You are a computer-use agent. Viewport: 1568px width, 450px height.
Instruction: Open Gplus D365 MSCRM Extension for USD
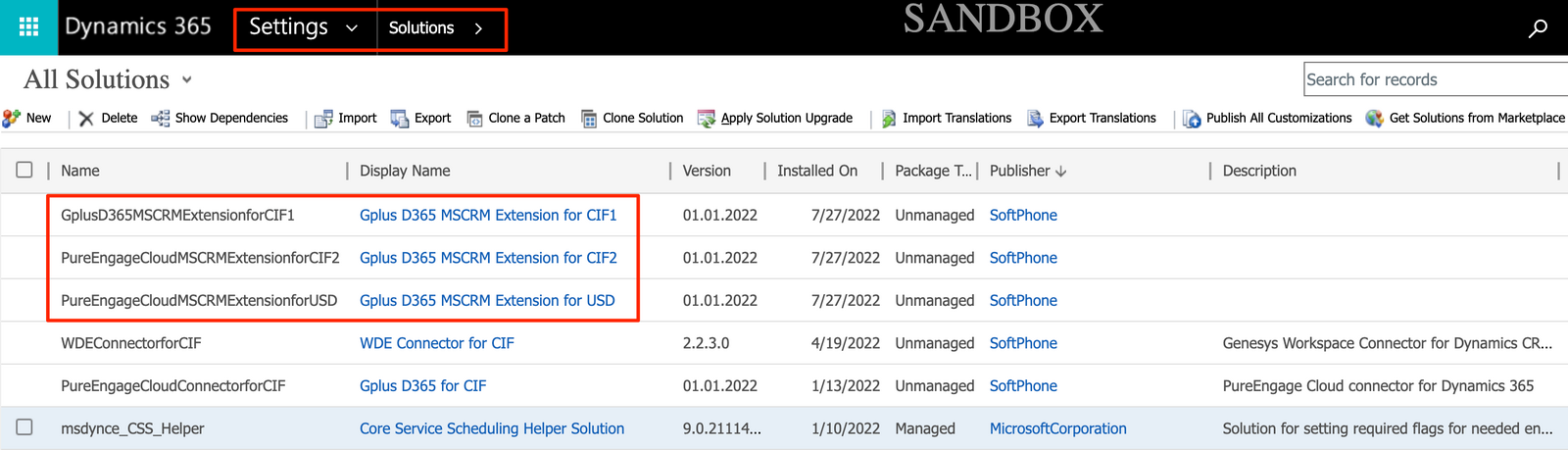click(x=487, y=300)
